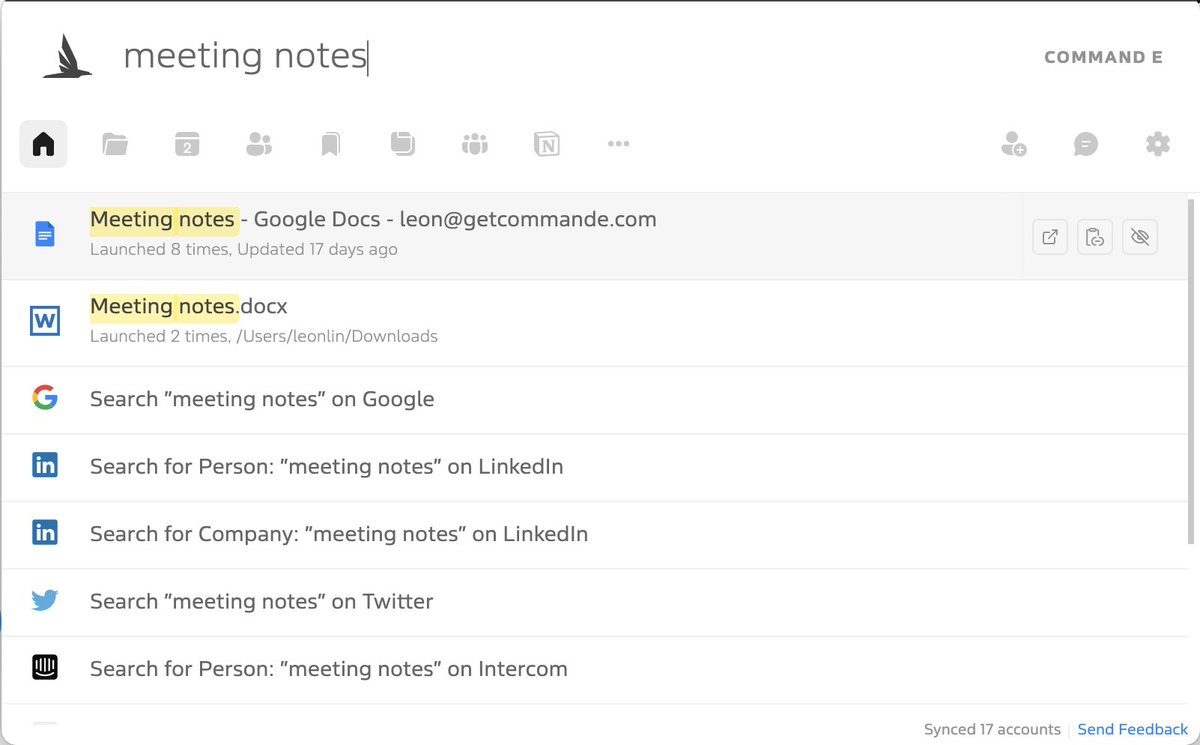Viewport: 1200px width, 745px height.
Task: Click the Twitter bird icon
Action: click(45, 601)
